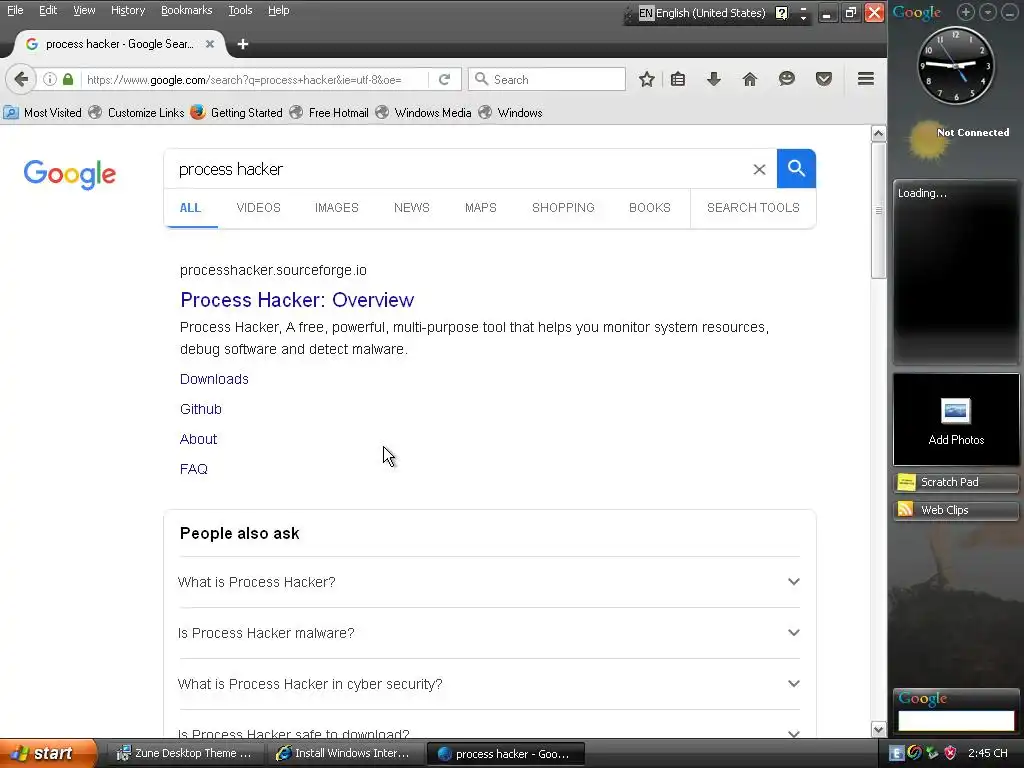
Task: Open Getting Started bookmark
Action: point(236,113)
